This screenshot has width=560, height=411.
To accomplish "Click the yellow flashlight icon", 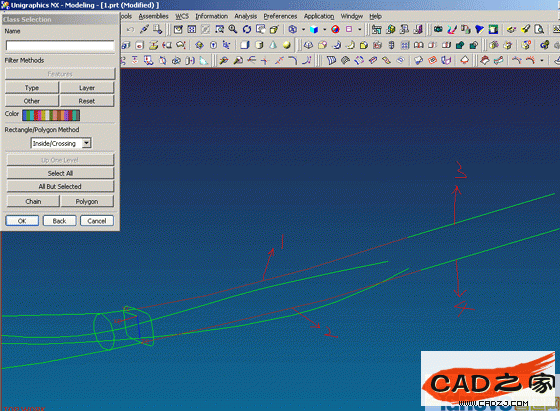I will click(x=525, y=29).
